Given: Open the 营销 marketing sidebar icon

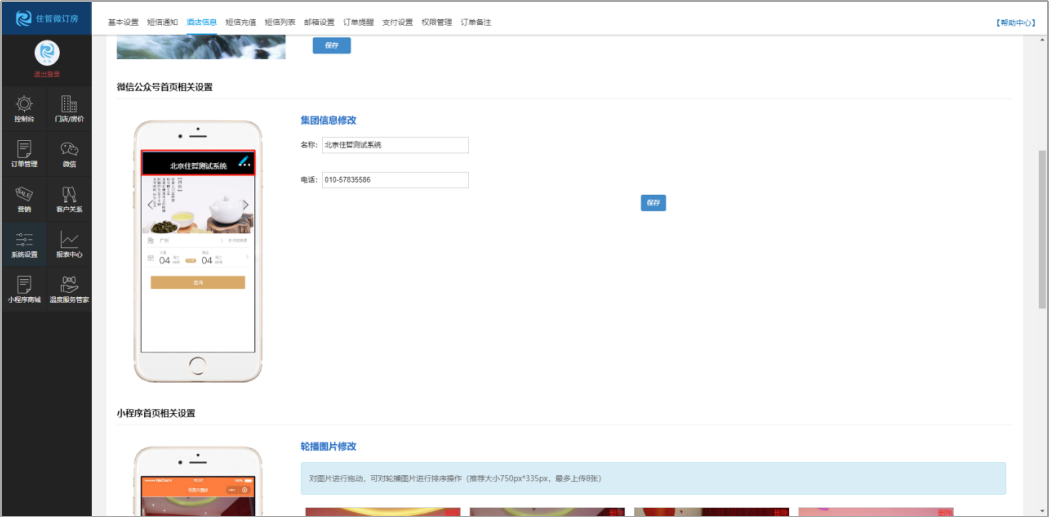Looking at the screenshot, I should 24,199.
